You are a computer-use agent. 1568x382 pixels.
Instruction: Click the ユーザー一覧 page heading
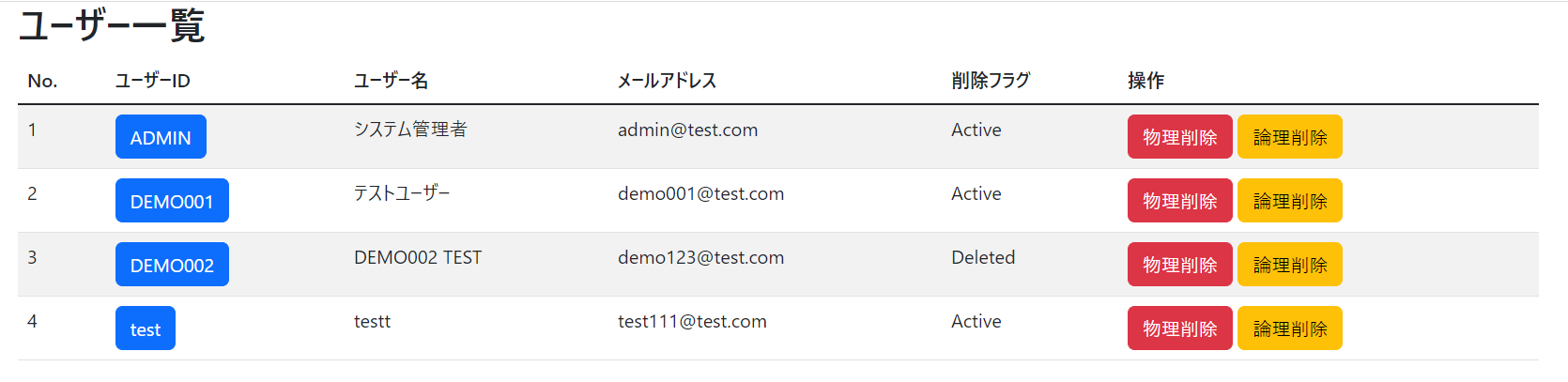[112, 26]
